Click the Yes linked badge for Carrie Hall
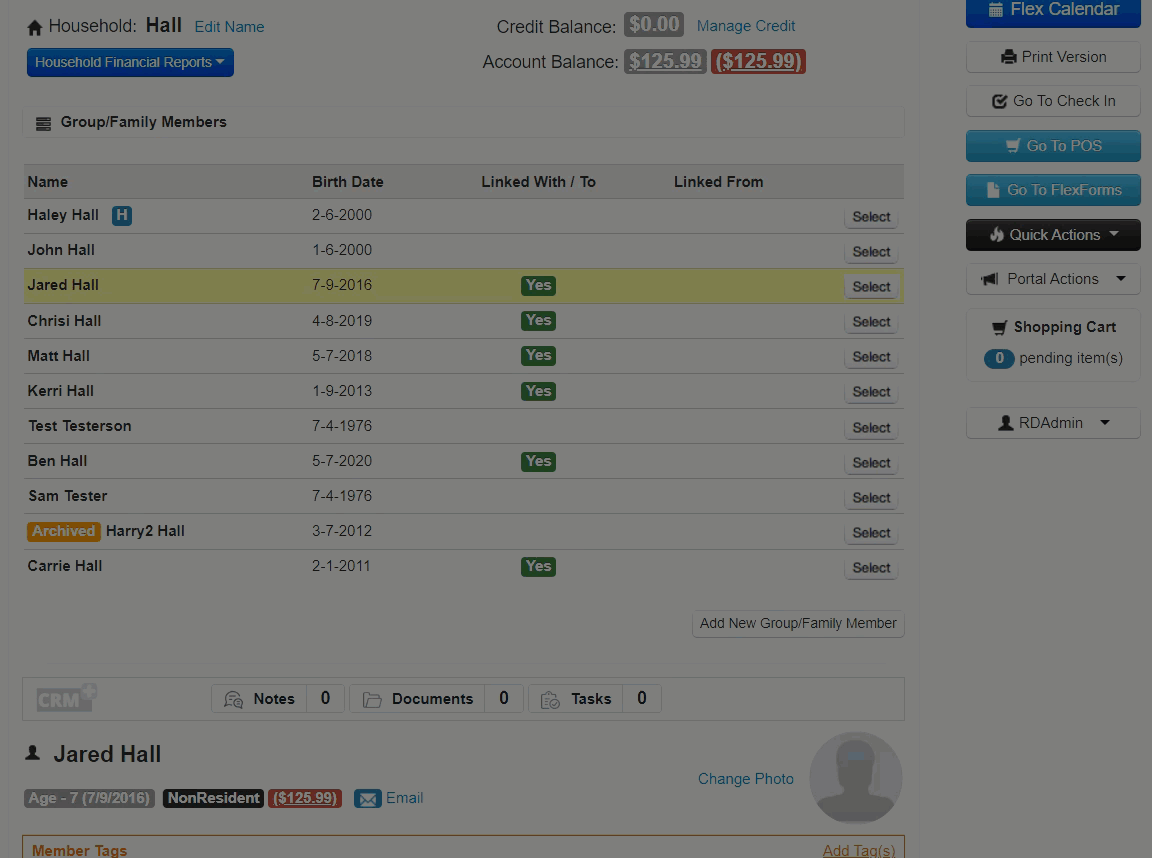The width and height of the screenshot is (1152, 858). pyautogui.click(x=539, y=566)
